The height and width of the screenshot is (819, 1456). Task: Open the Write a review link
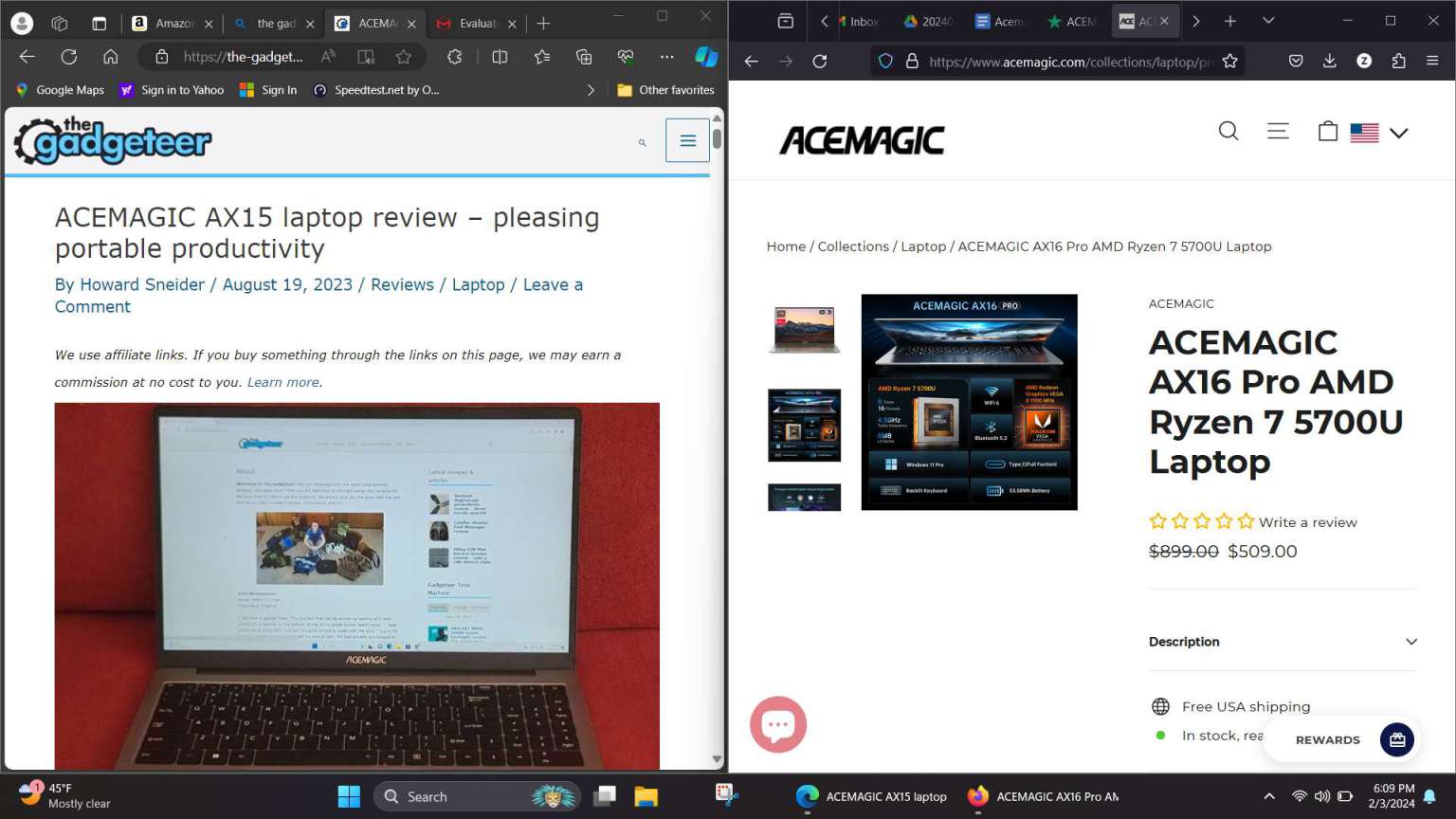pyautogui.click(x=1307, y=522)
